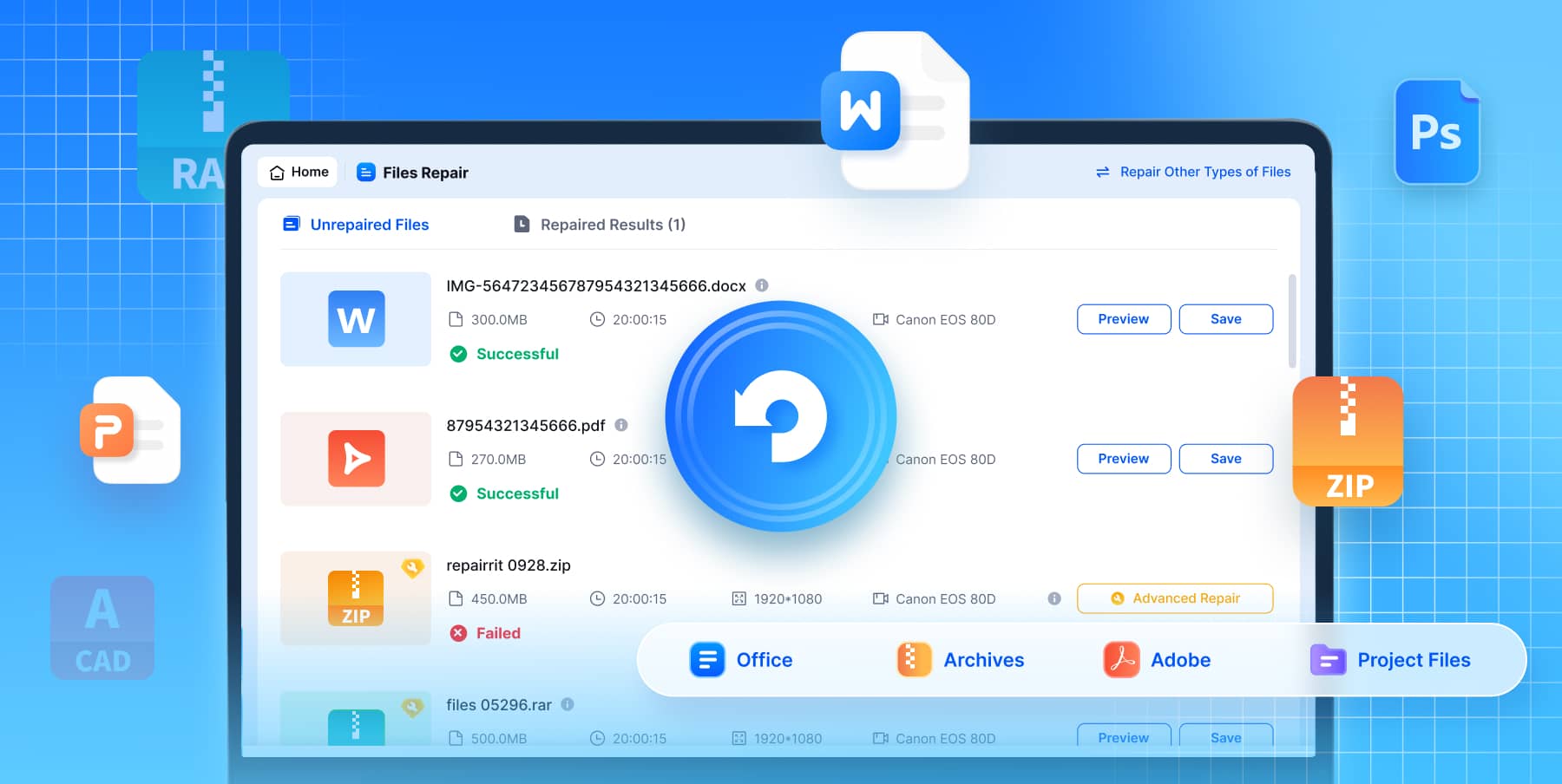Click the CAD file icon
Screen dimensions: 1562x784
pos(102,628)
